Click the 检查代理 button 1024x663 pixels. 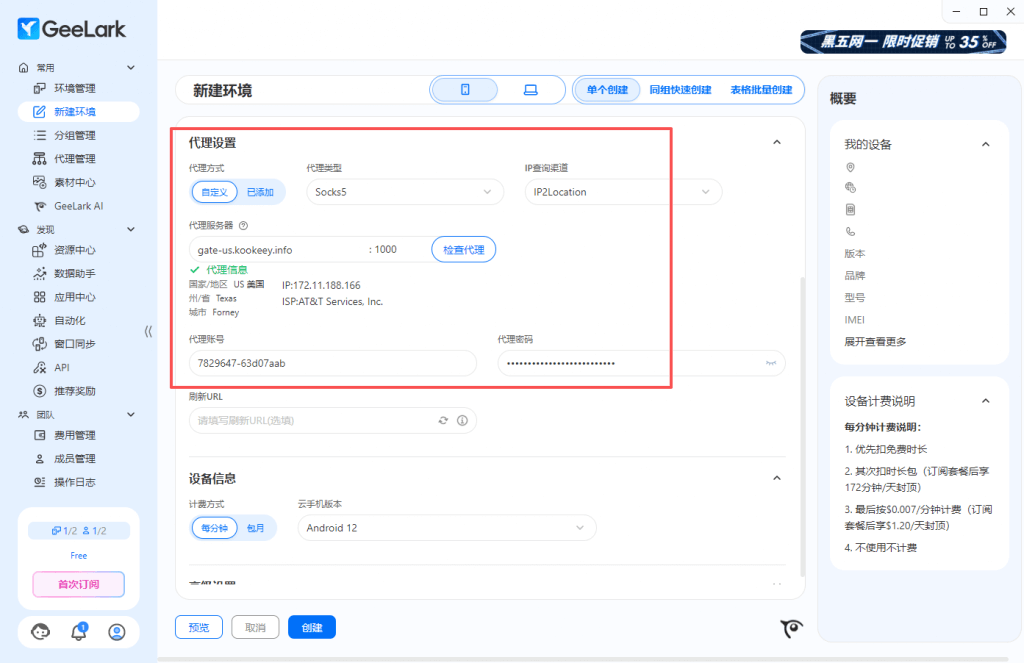pyautogui.click(x=463, y=249)
